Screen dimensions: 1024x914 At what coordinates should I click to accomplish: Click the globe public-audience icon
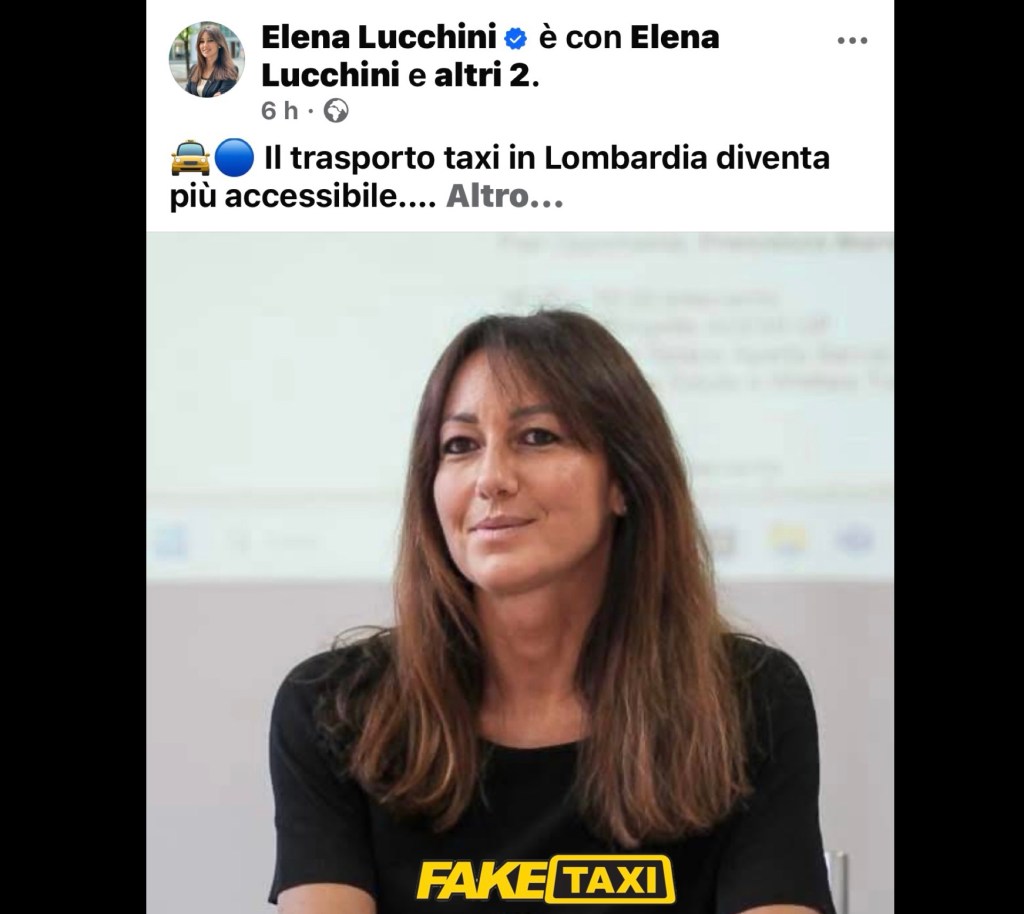pyautogui.click(x=336, y=111)
